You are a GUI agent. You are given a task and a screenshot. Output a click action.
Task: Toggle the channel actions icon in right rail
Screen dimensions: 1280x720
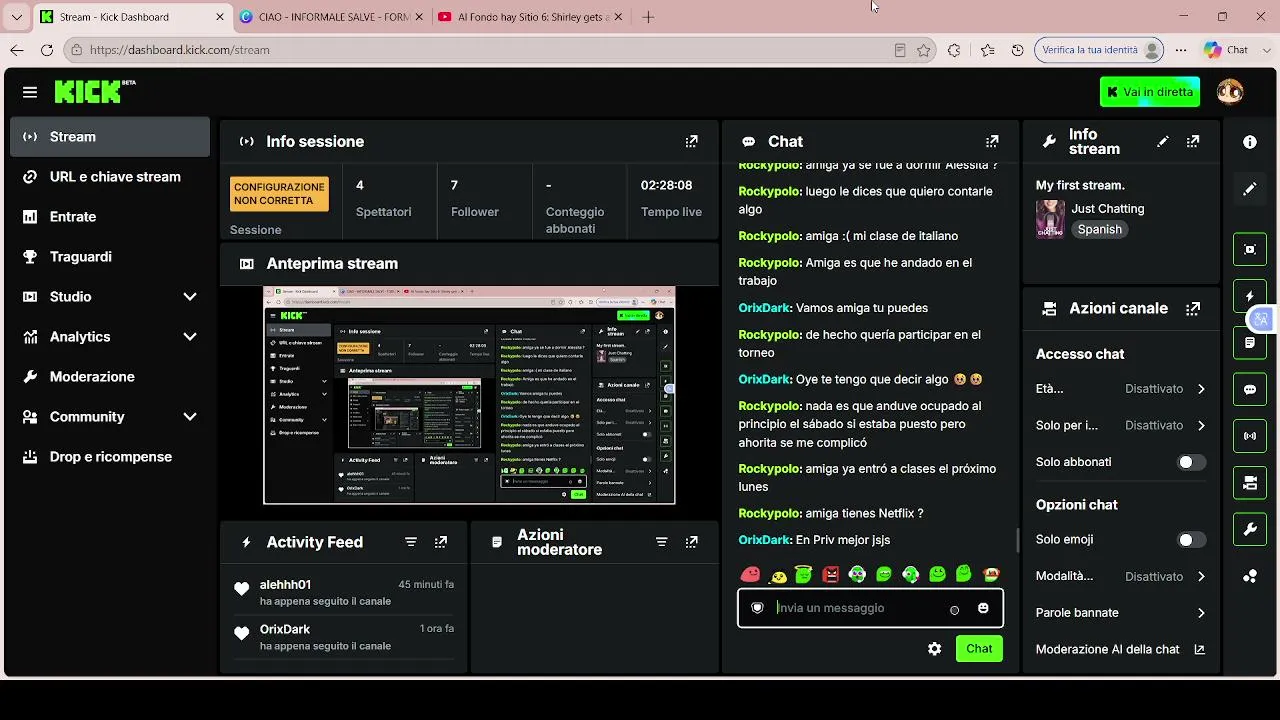point(1250,483)
